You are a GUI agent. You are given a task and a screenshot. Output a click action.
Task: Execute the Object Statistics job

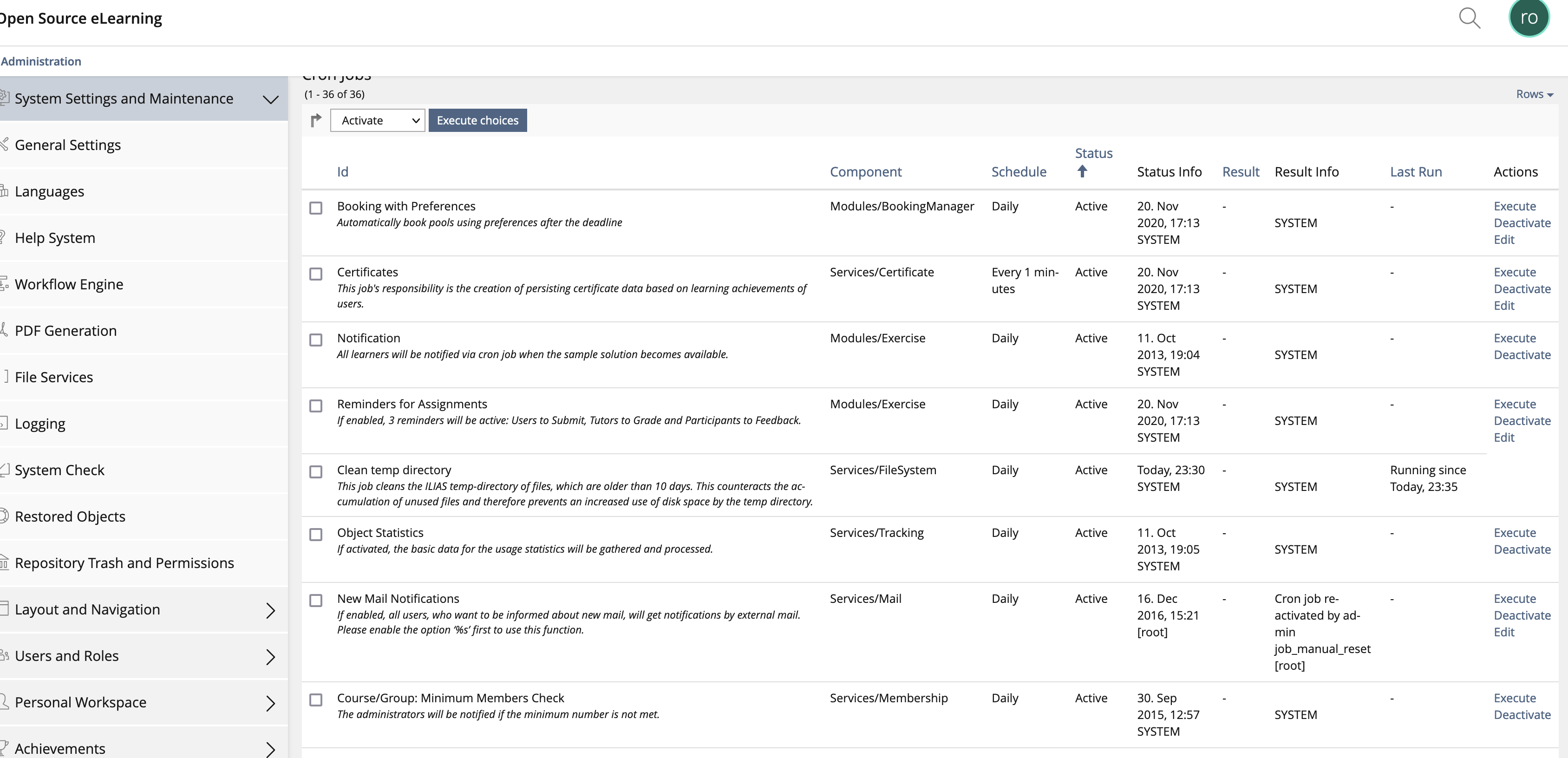[x=1515, y=533]
